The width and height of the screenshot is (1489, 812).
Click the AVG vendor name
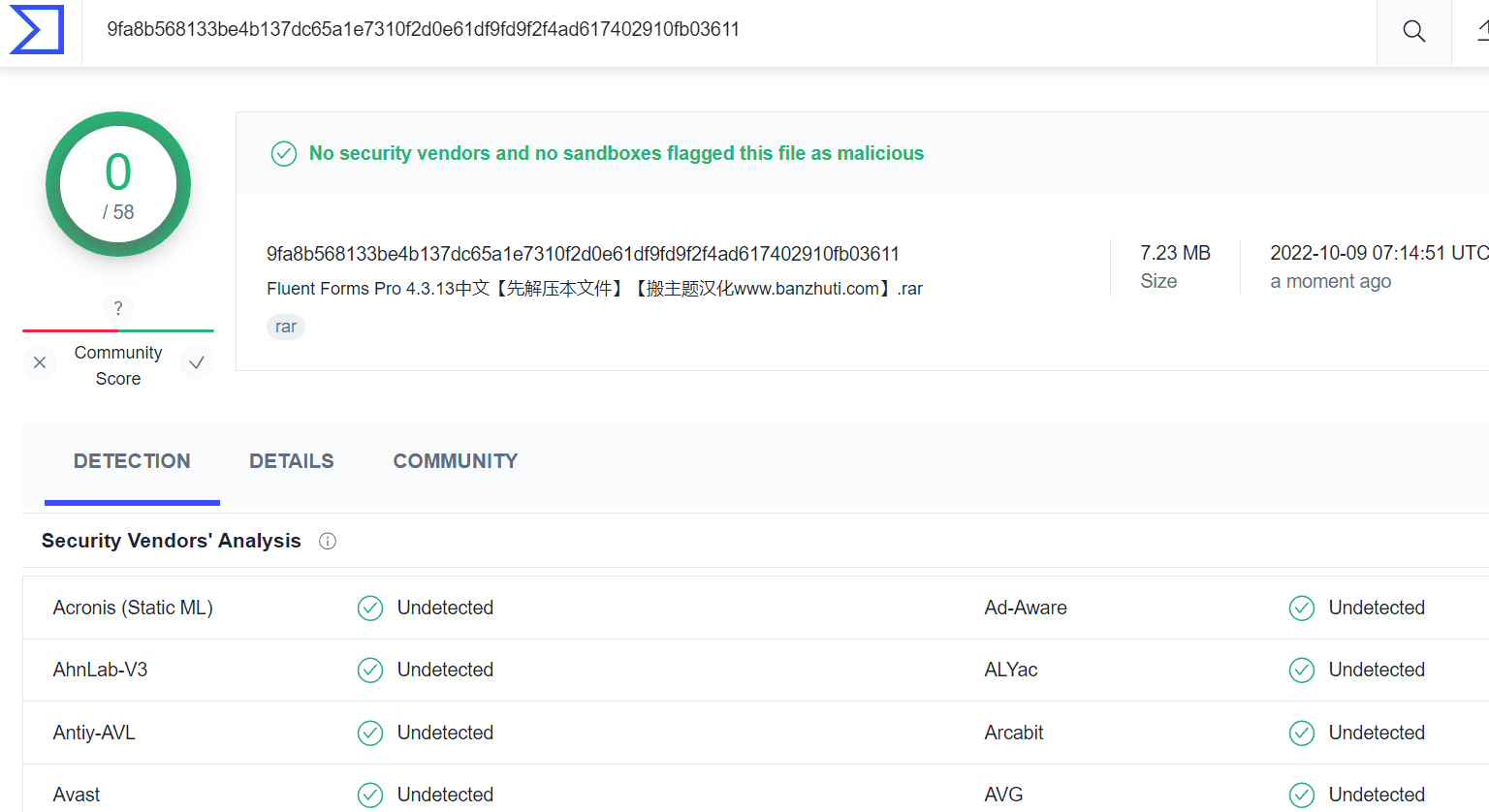[x=1004, y=795]
